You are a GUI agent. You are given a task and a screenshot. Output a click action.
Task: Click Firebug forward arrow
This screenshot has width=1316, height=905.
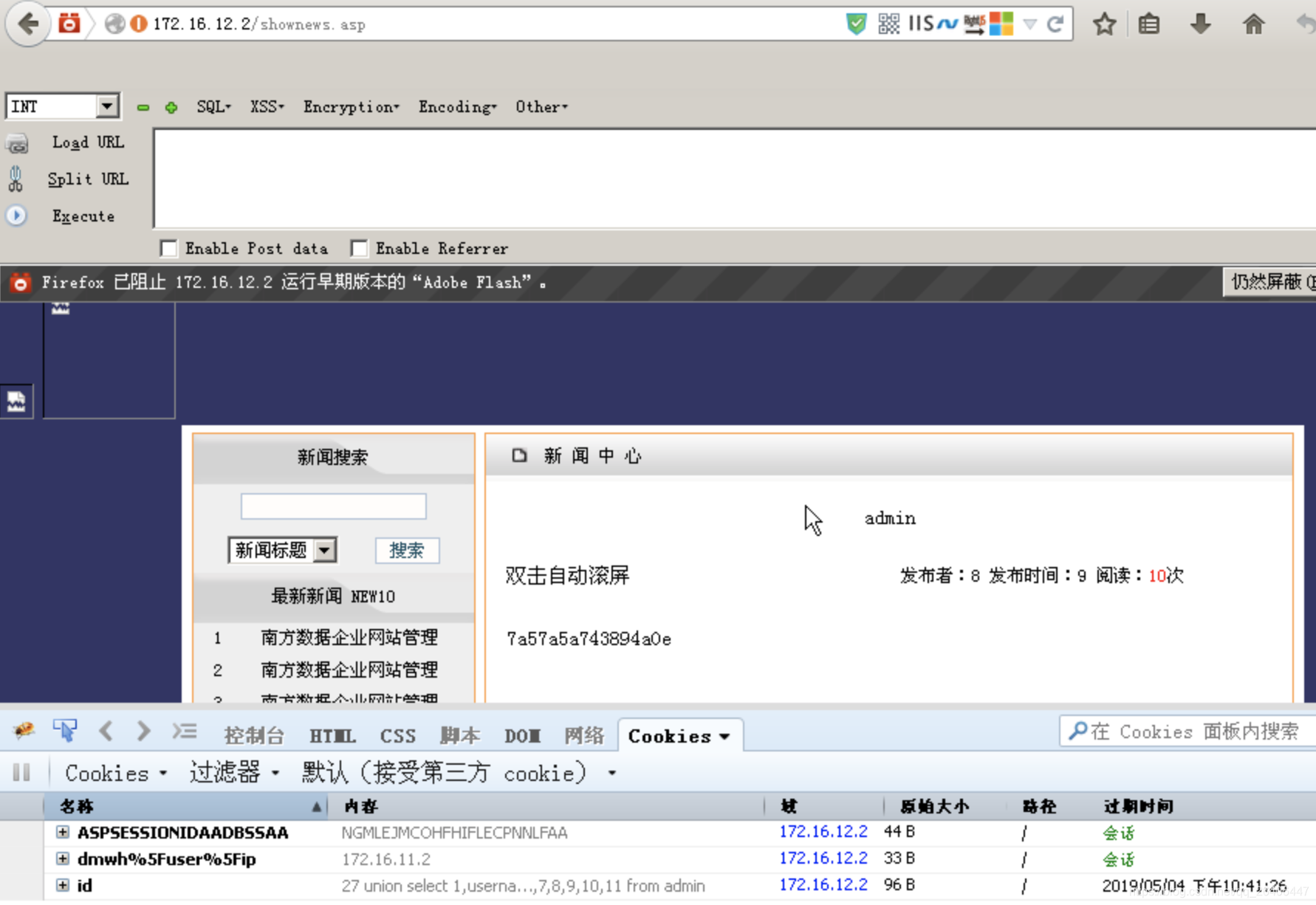pyautogui.click(x=143, y=732)
